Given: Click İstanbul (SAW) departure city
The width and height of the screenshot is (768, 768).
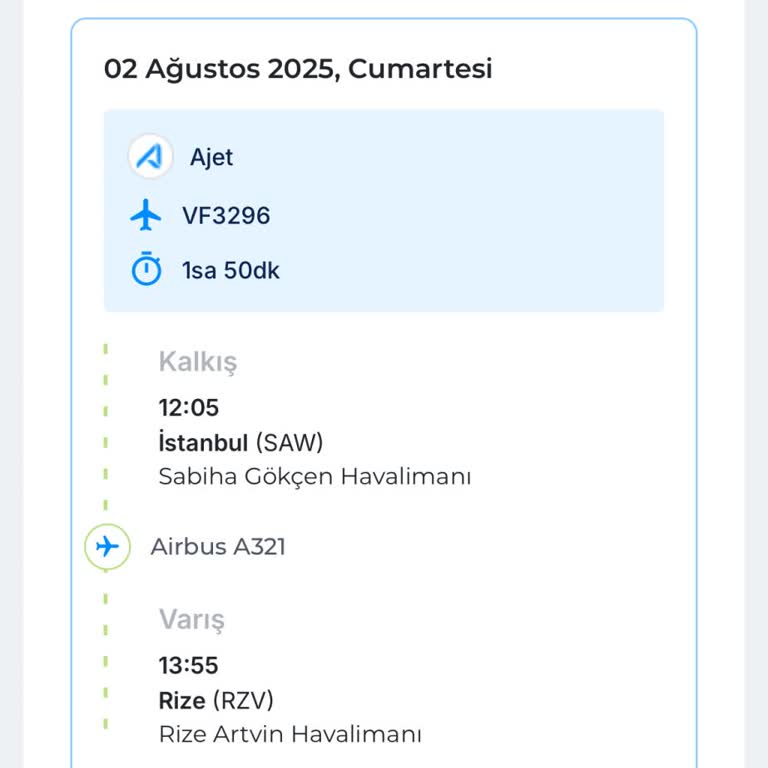Looking at the screenshot, I should coord(241,442).
